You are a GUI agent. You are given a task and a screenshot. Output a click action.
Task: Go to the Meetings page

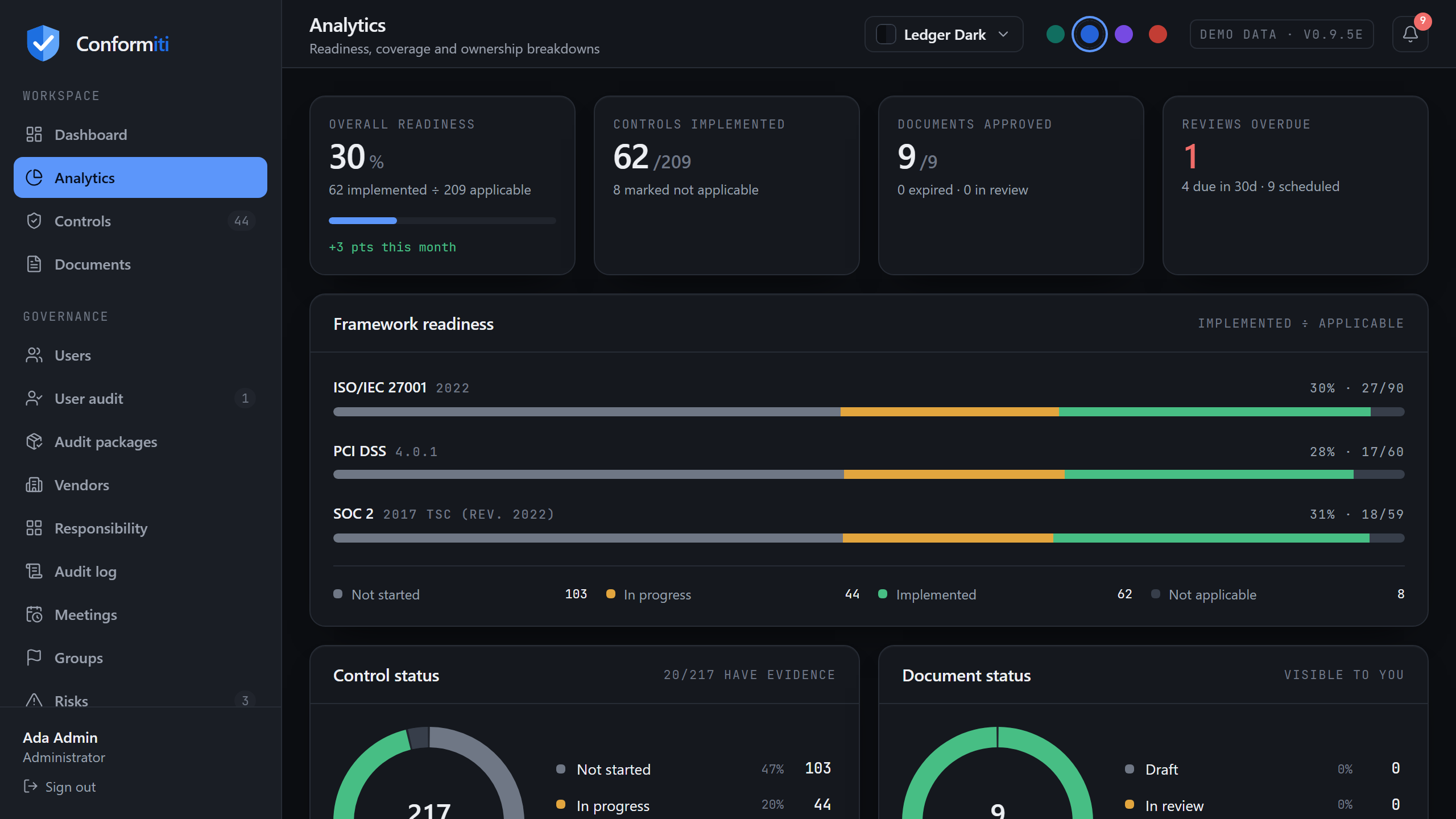click(x=140, y=614)
